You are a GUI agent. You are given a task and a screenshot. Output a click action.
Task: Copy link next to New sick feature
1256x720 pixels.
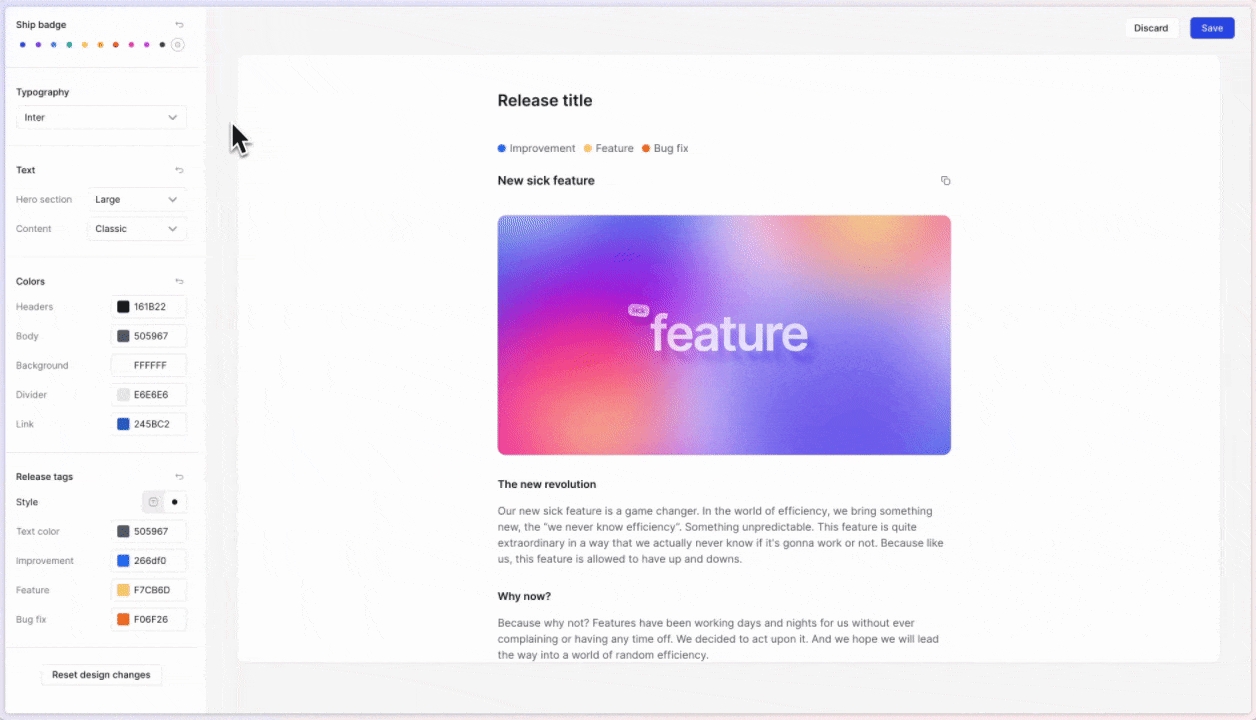click(945, 181)
